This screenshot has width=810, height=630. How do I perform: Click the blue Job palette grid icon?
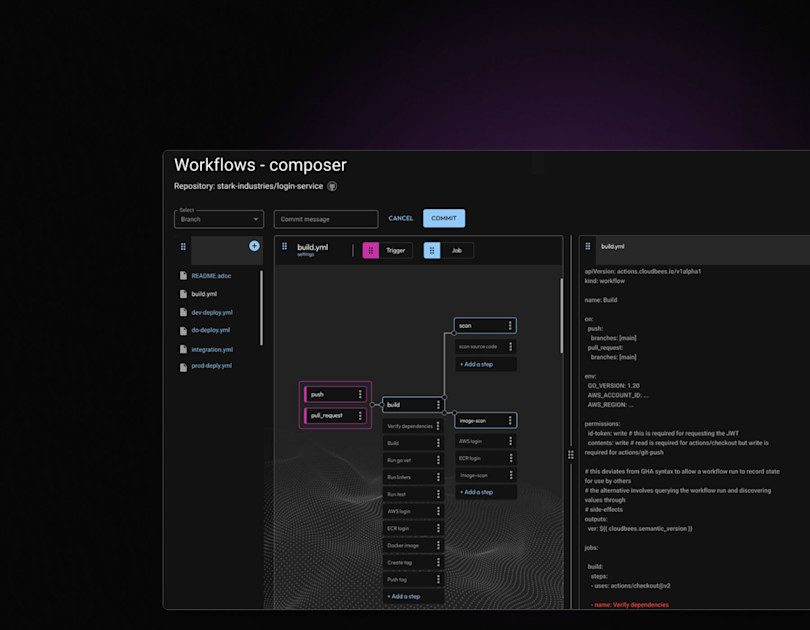click(434, 250)
